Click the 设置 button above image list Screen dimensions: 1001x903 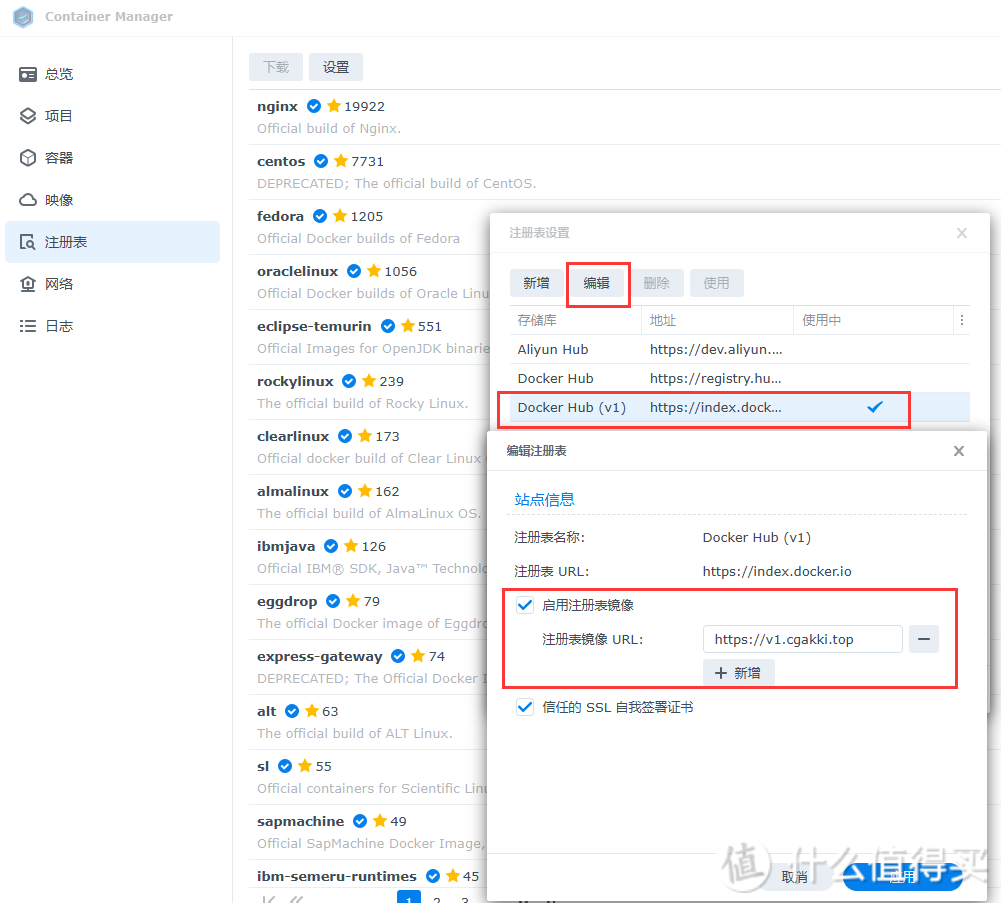point(336,67)
